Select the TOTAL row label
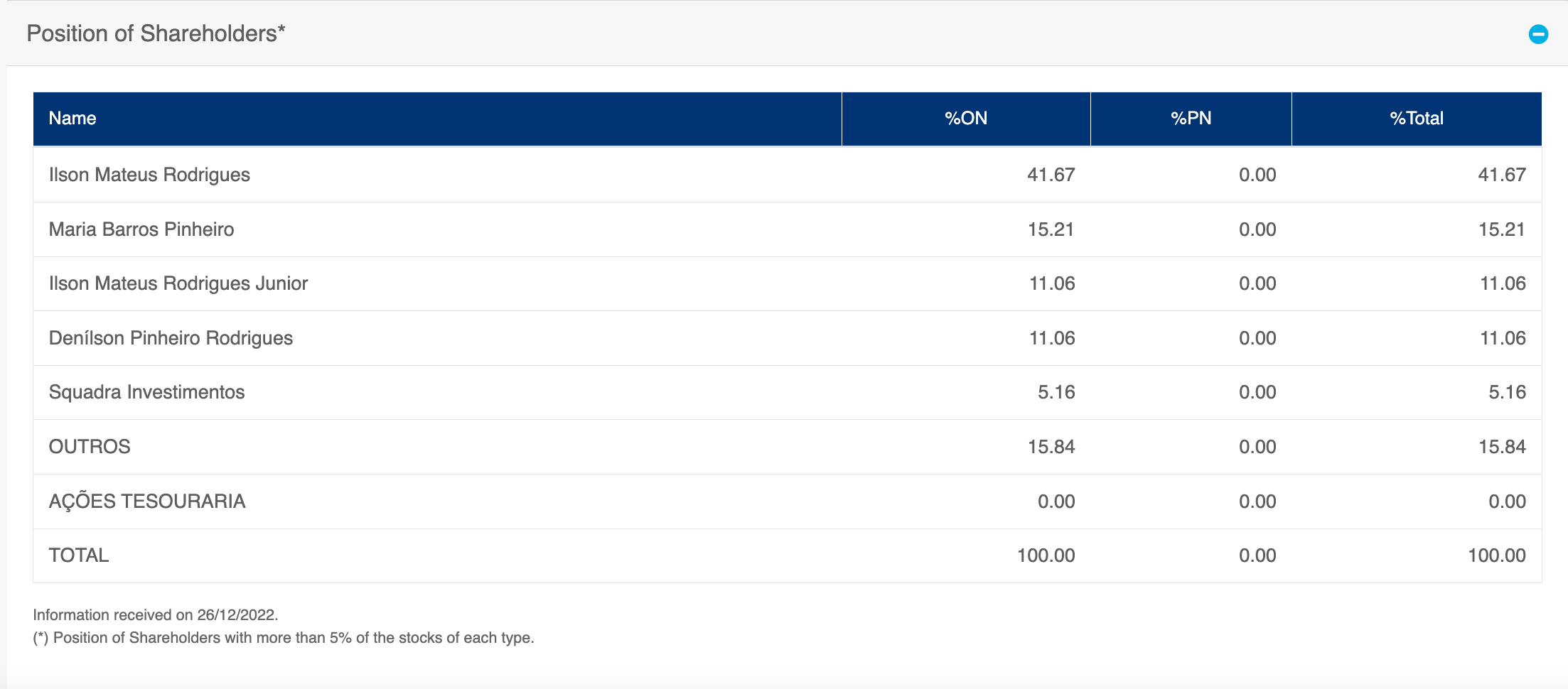This screenshot has height=689, width=1568. 79,555
